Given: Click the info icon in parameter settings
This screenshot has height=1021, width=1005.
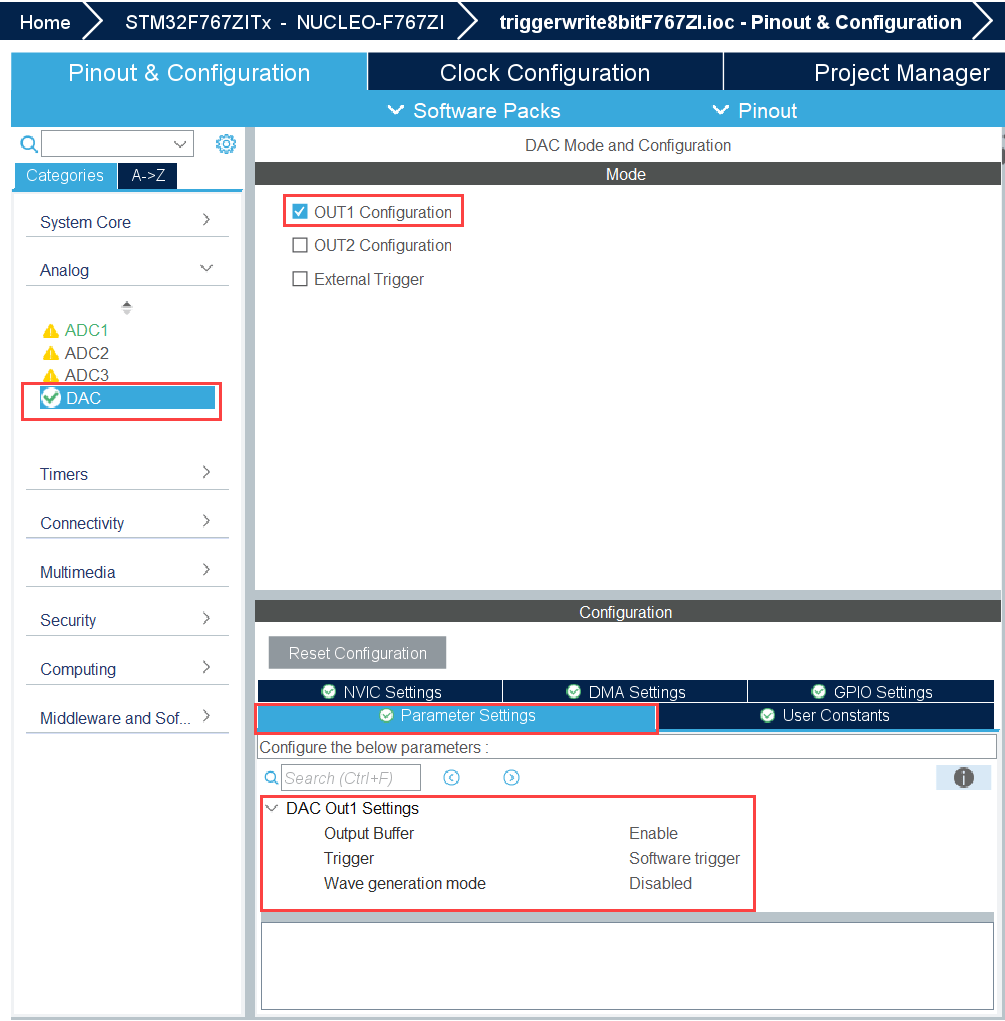Looking at the screenshot, I should tap(963, 778).
